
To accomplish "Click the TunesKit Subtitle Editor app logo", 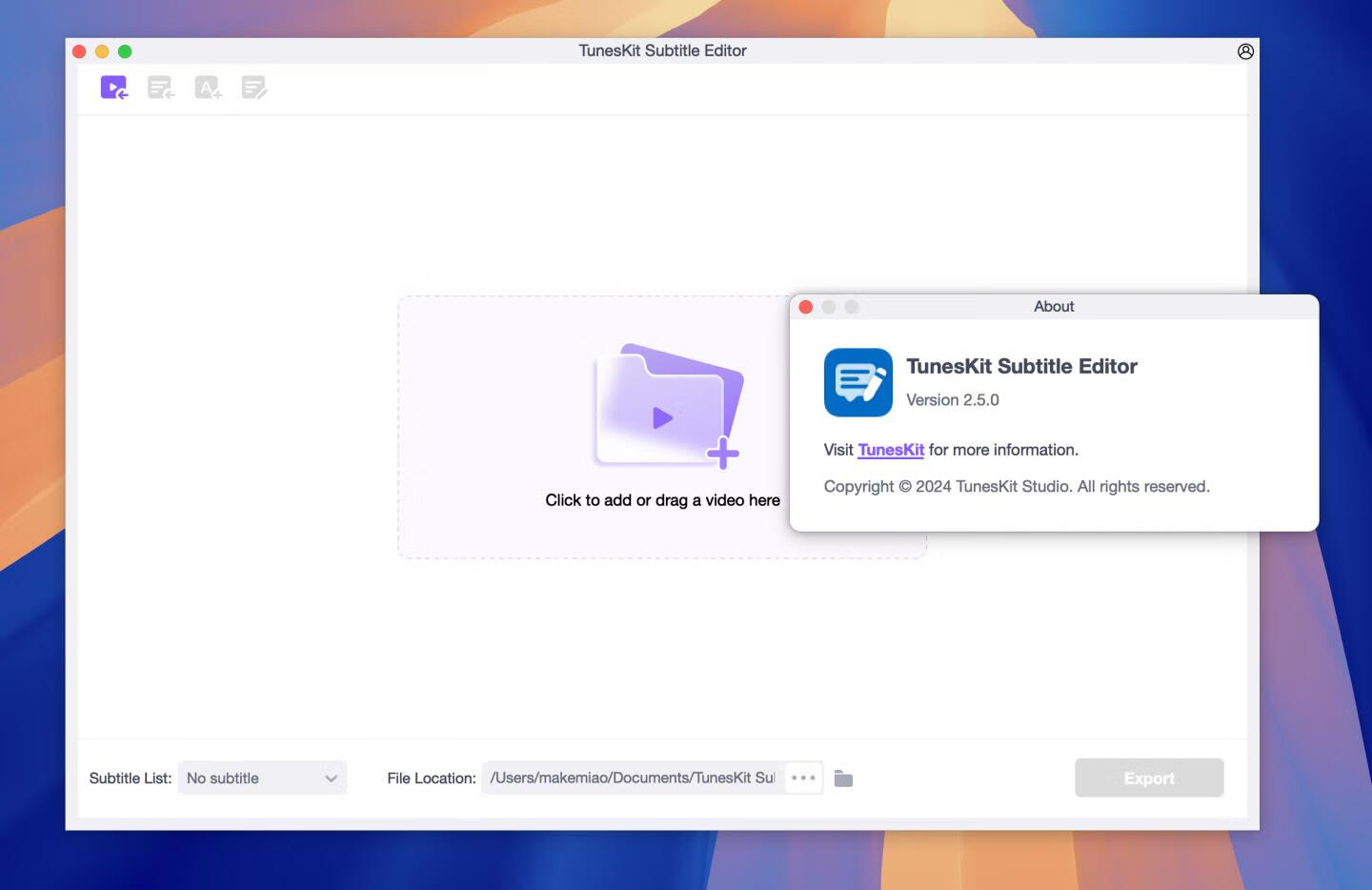I will point(858,382).
